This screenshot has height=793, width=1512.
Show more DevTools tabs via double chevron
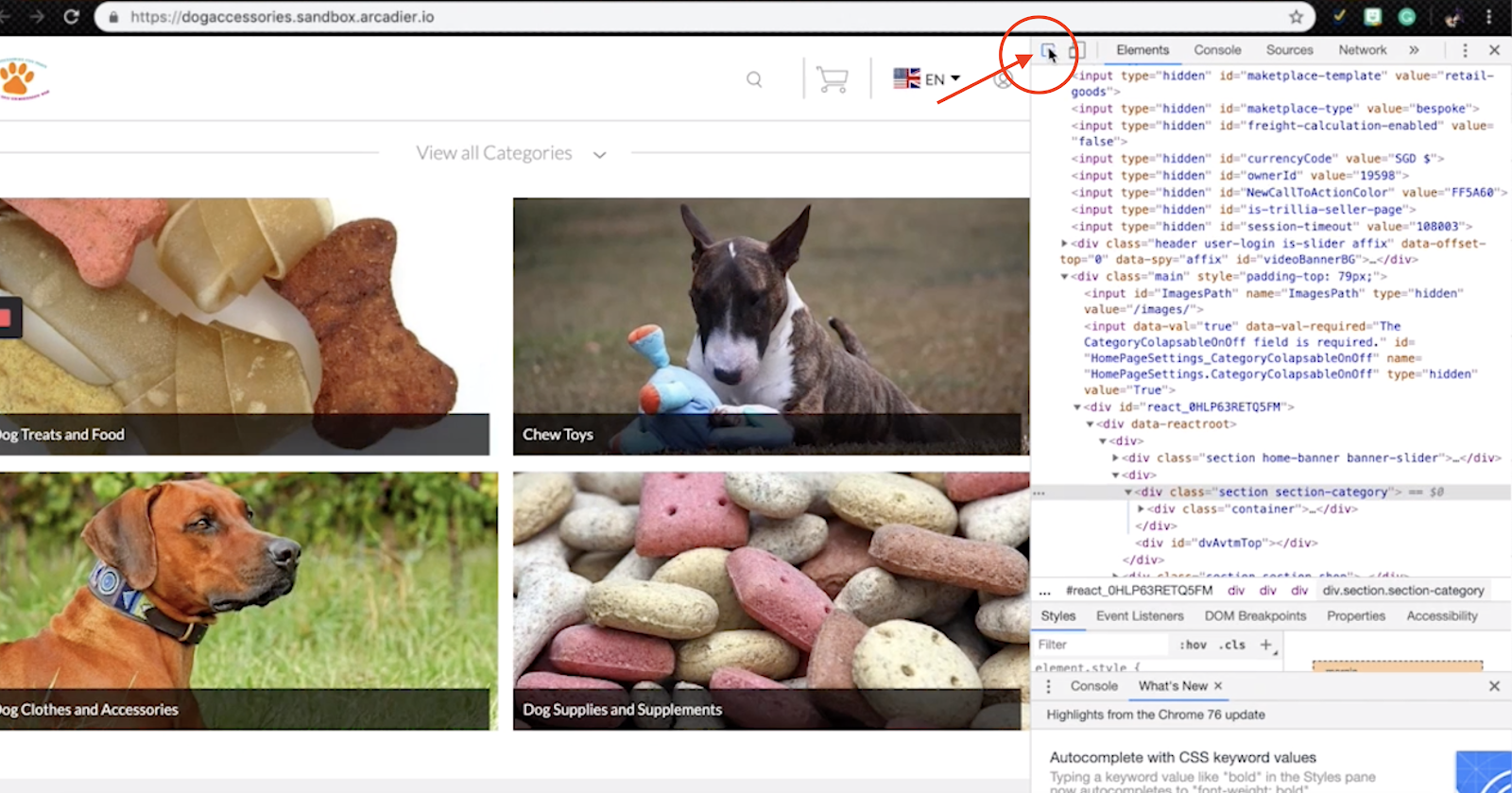click(1414, 50)
